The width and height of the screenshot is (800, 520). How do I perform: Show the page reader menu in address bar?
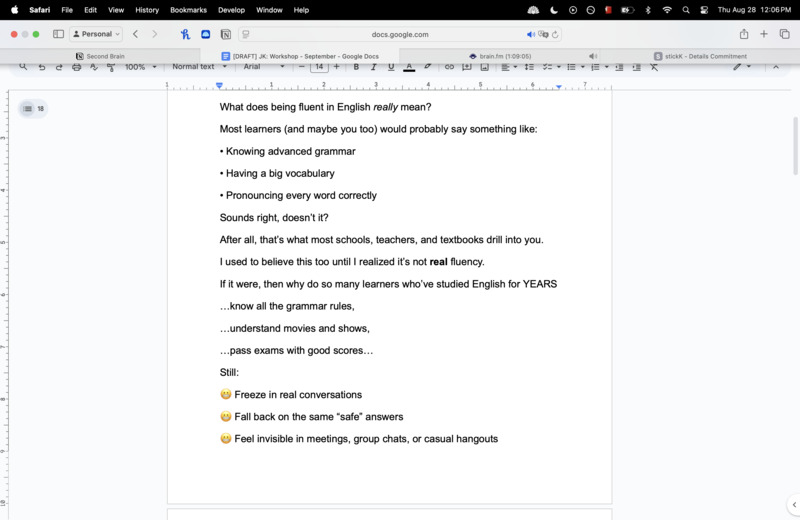click(x=246, y=34)
